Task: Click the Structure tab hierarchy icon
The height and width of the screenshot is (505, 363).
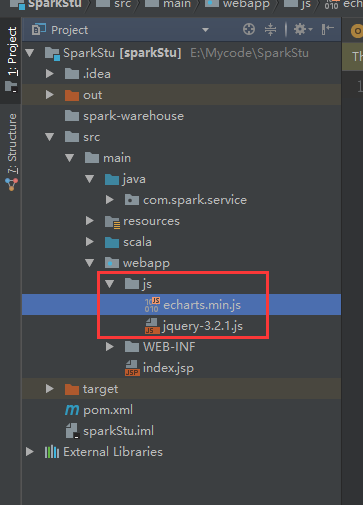Action: click(x=12, y=184)
